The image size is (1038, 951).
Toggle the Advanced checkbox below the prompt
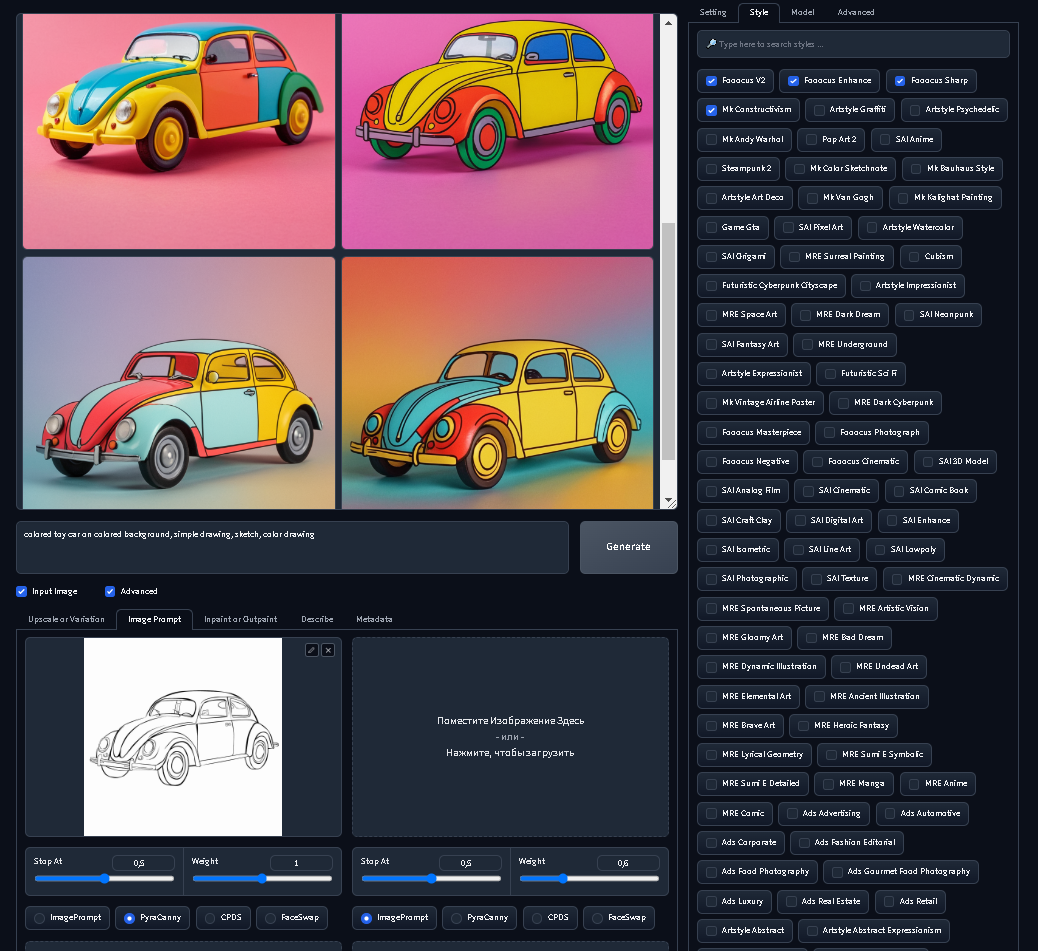[x=110, y=591]
